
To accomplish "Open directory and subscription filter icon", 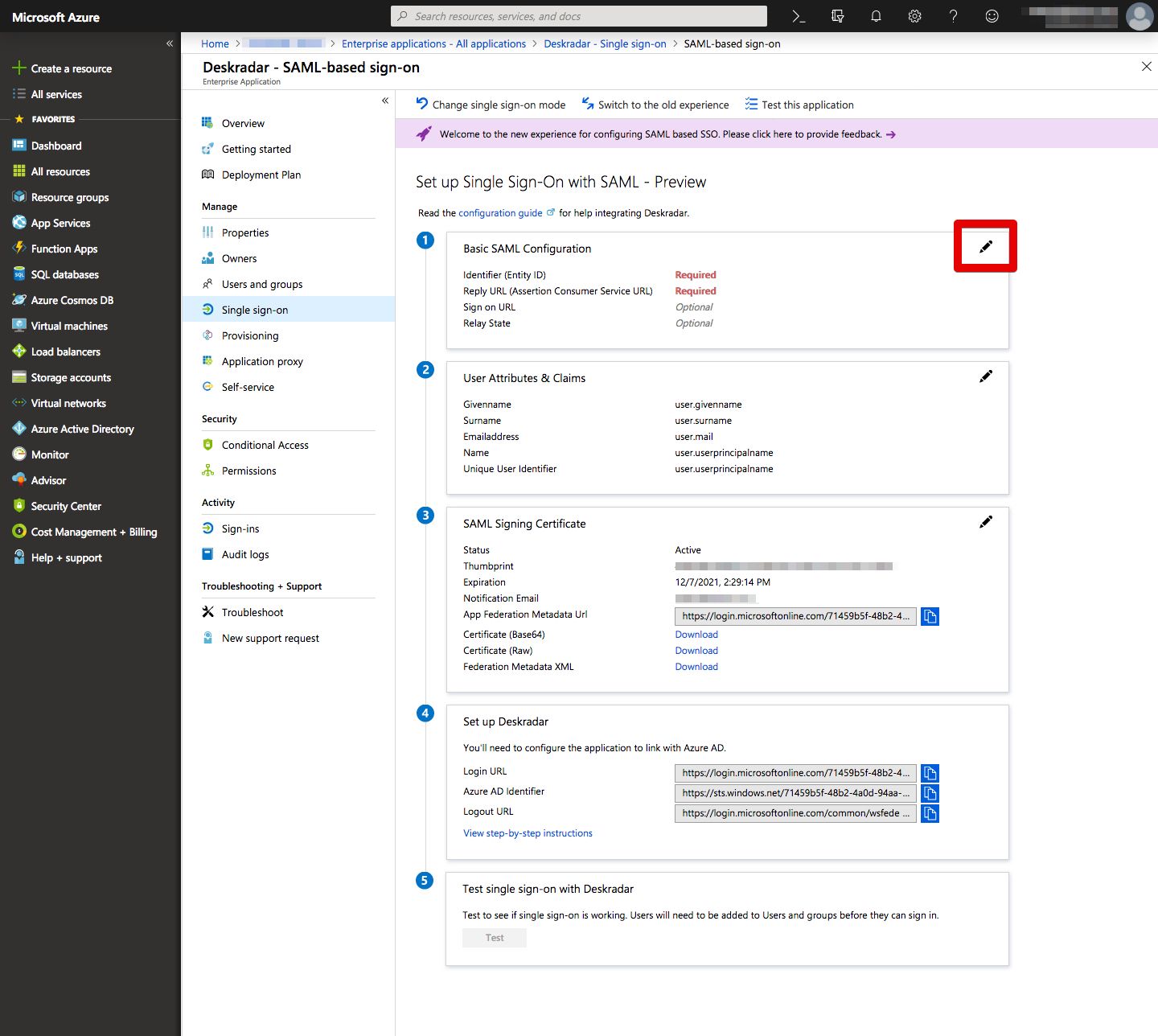I will [837, 16].
